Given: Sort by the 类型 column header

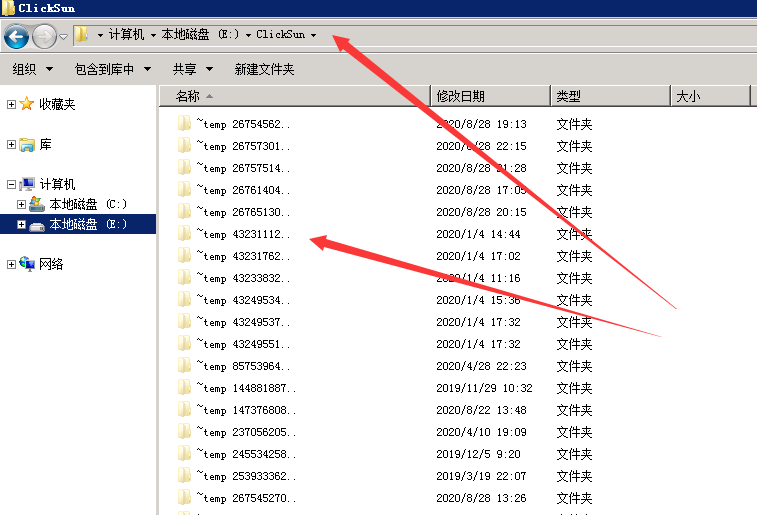Looking at the screenshot, I should (610, 96).
